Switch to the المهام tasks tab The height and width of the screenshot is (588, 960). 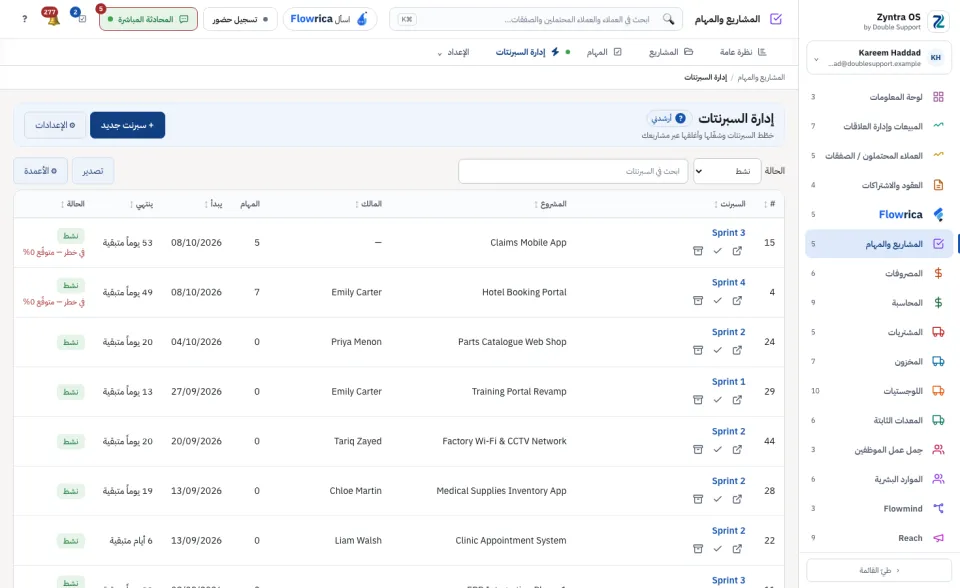(604, 52)
